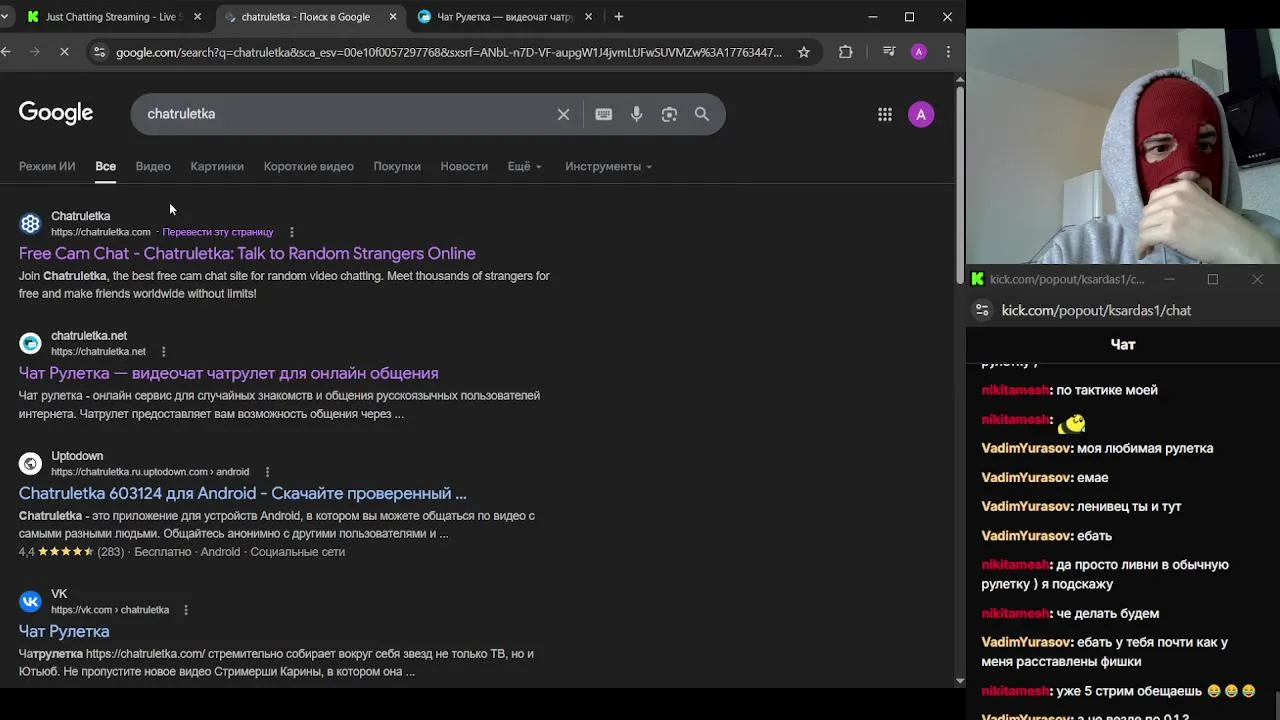
Task: Open the Chrome profile avatar in toolbar
Action: [x=919, y=52]
